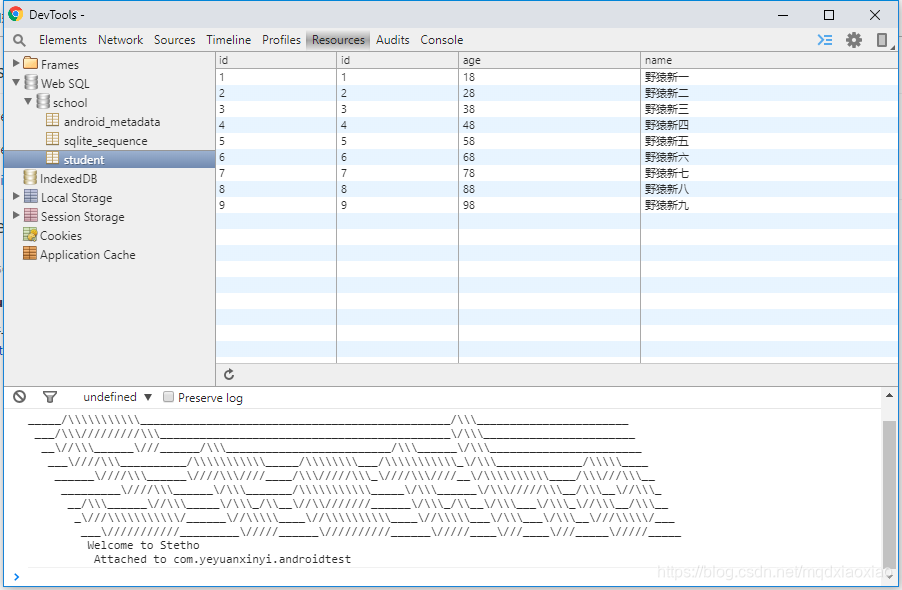Switch to the Elements tab

pyautogui.click(x=63, y=40)
